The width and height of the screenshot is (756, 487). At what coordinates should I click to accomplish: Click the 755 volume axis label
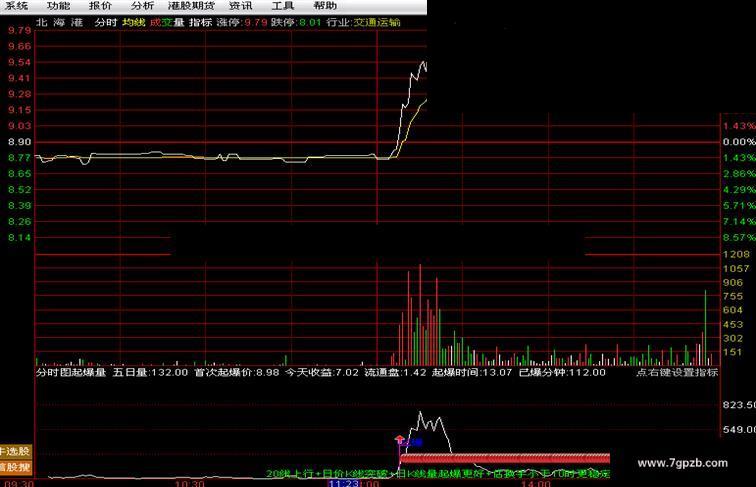click(x=733, y=296)
